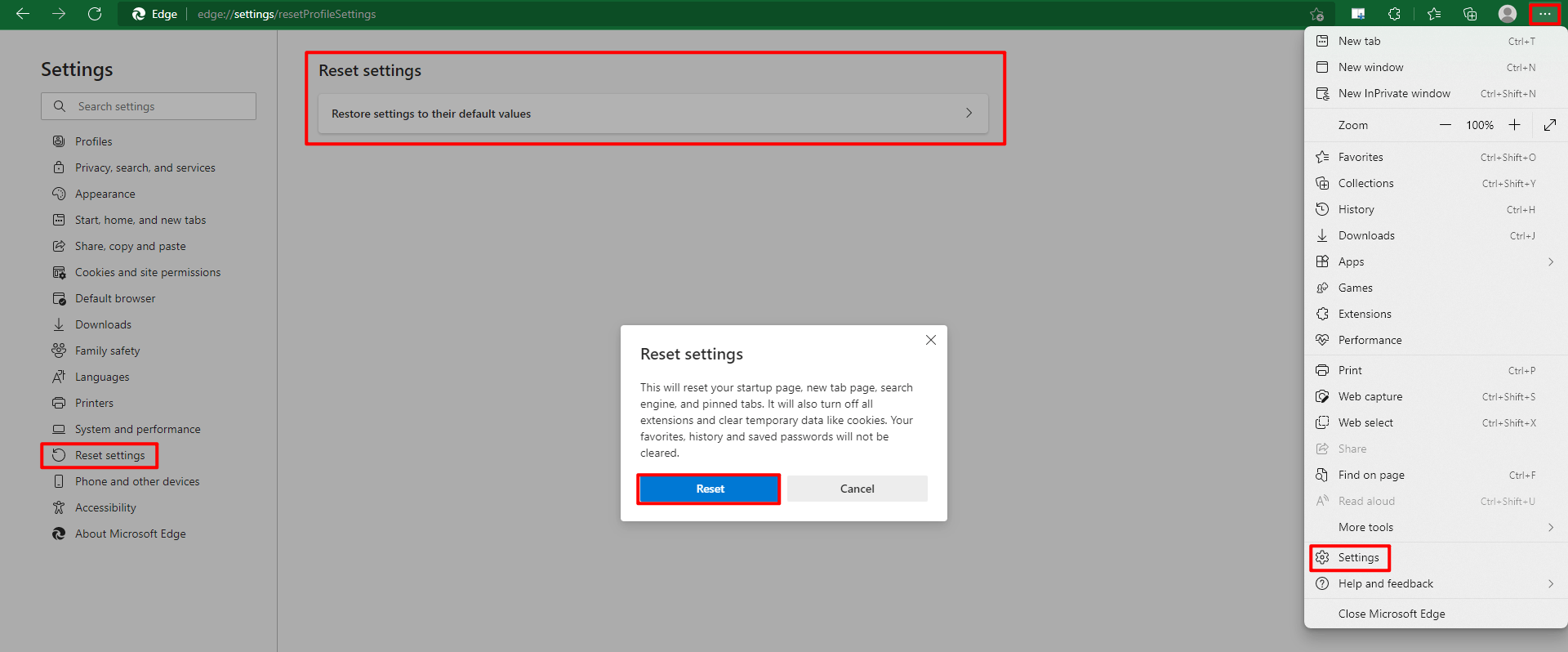Choose New window from the menu

coord(1436,67)
